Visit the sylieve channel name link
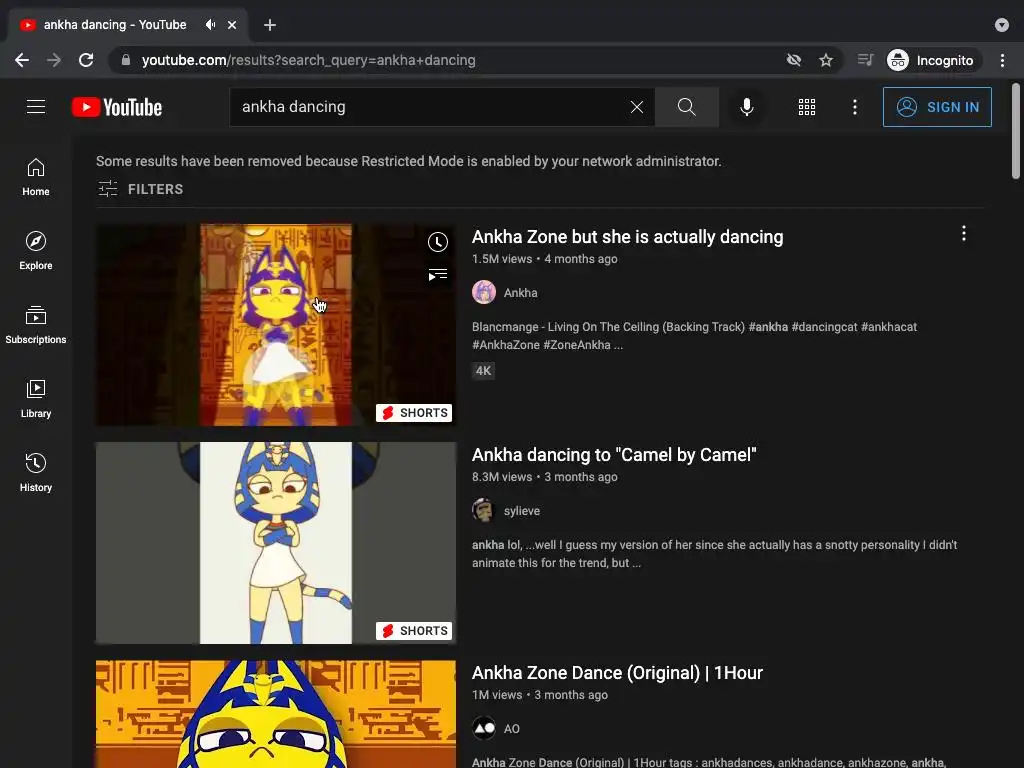The height and width of the screenshot is (768, 1024). 522,511
